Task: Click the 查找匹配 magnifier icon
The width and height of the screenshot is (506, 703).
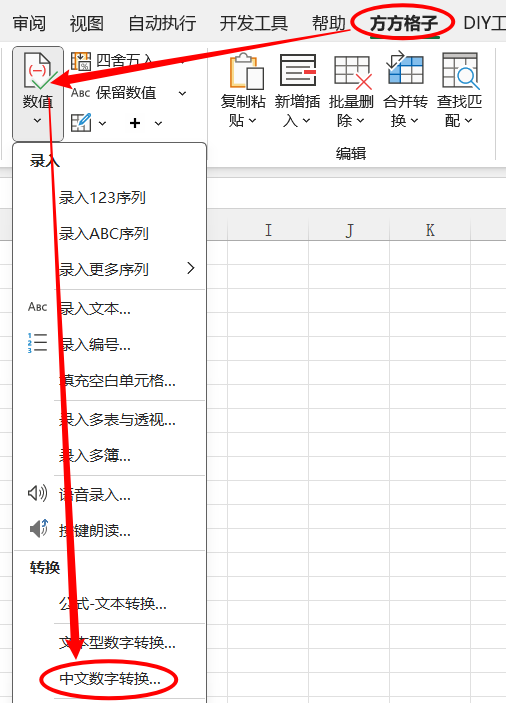Action: click(460, 70)
